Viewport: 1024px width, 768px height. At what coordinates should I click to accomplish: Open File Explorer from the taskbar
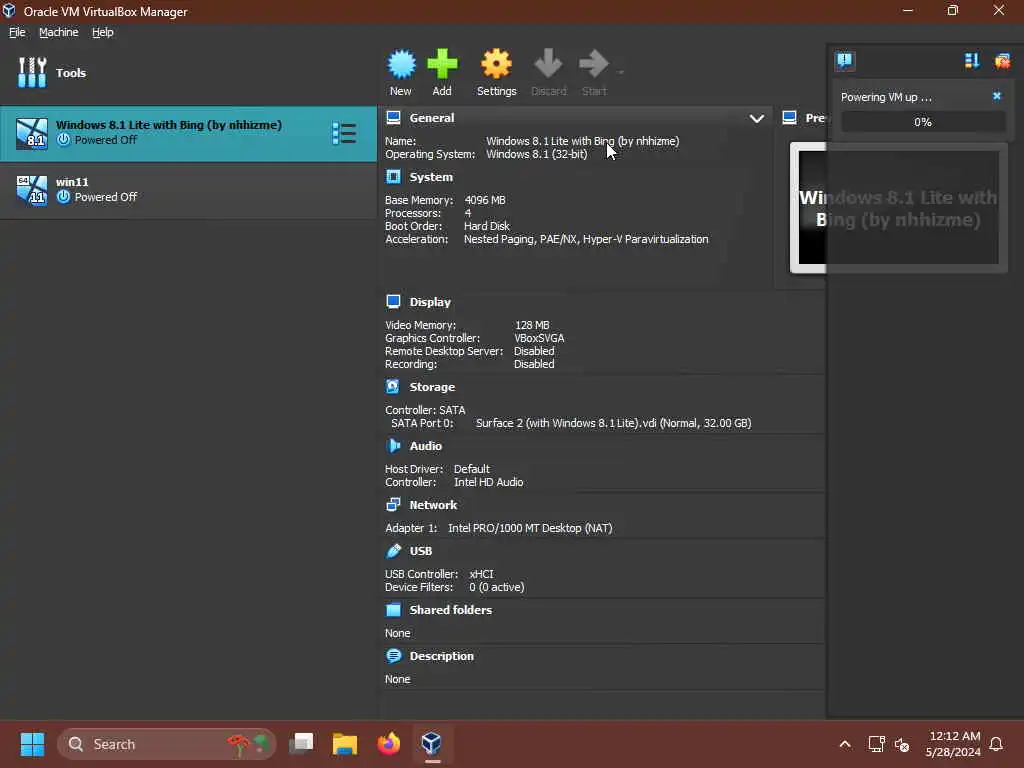pos(344,744)
